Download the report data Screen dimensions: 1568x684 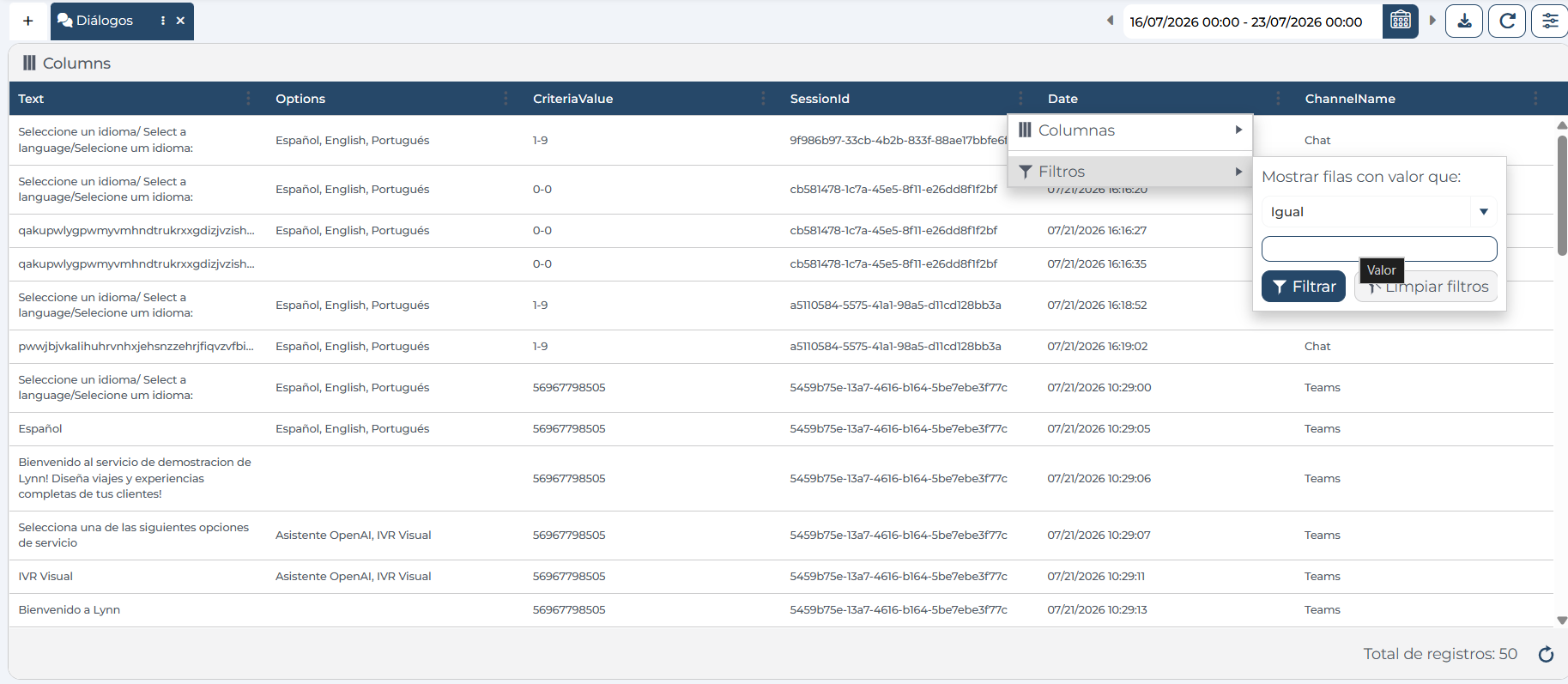tap(1464, 21)
